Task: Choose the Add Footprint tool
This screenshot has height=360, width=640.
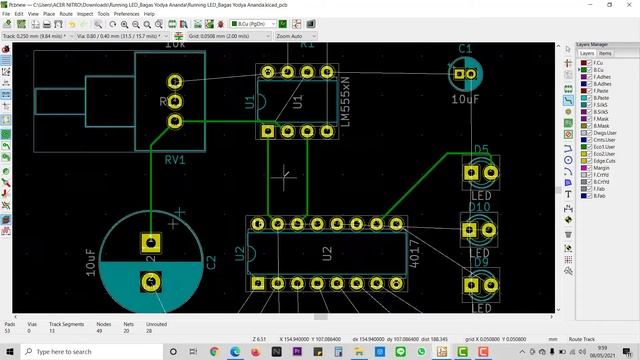Action: coord(568,89)
